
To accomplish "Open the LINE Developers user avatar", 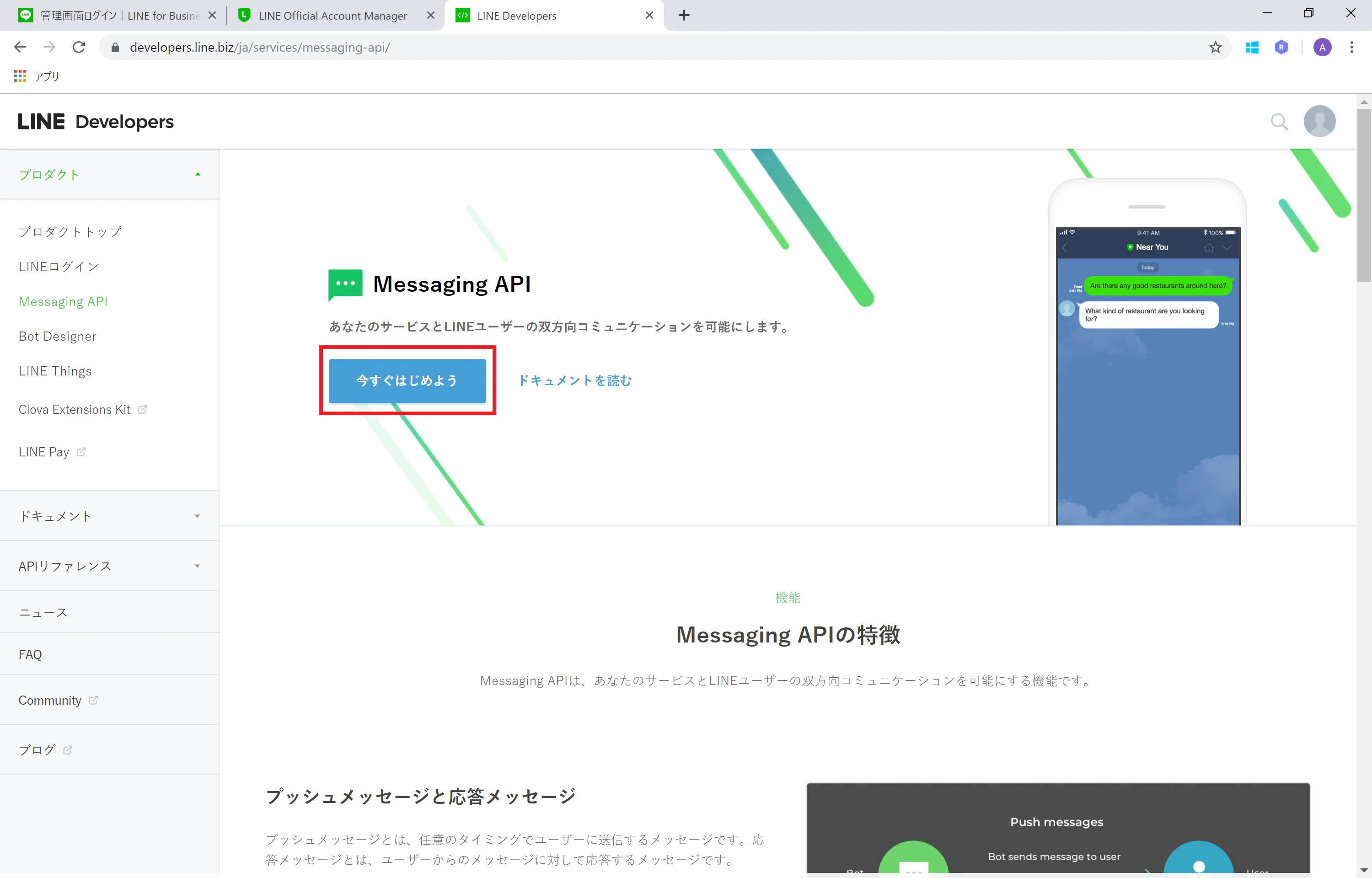I will tap(1319, 121).
